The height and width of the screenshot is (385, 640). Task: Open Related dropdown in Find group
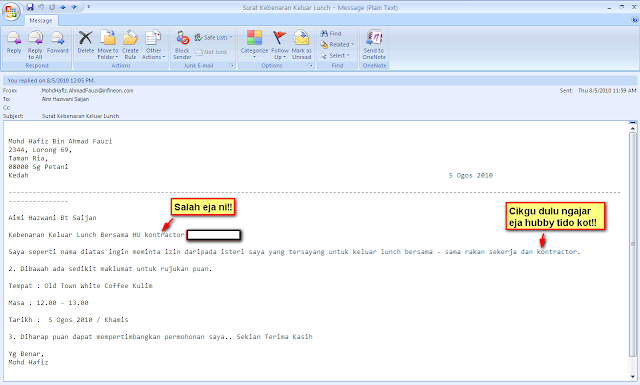(337, 45)
